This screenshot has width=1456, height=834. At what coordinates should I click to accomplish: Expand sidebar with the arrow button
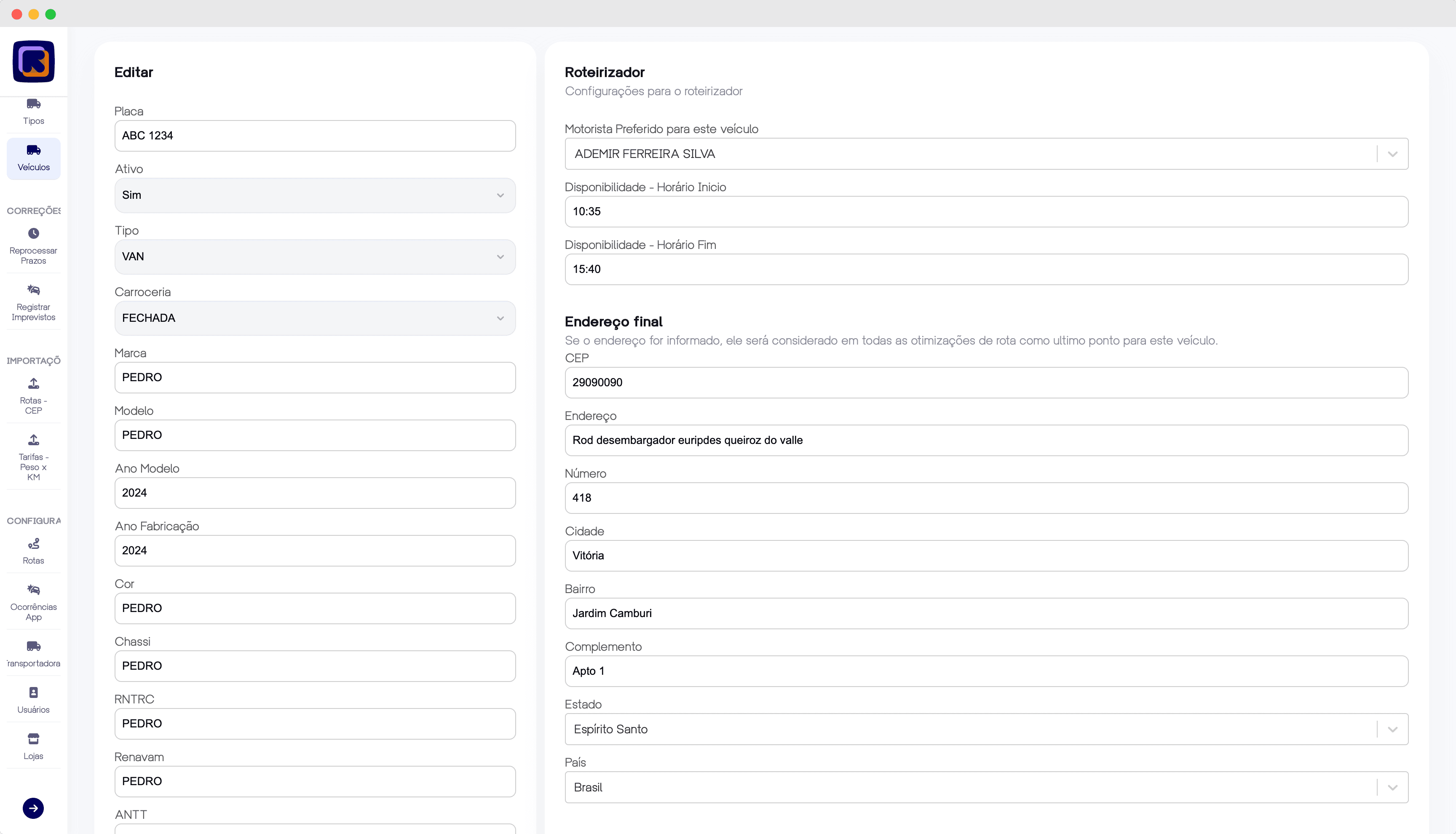[33, 808]
